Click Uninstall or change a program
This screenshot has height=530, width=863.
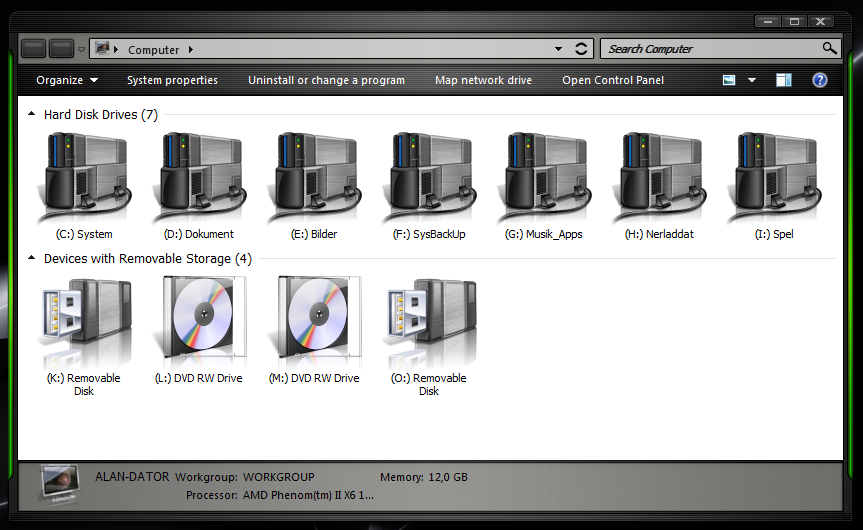(x=326, y=80)
